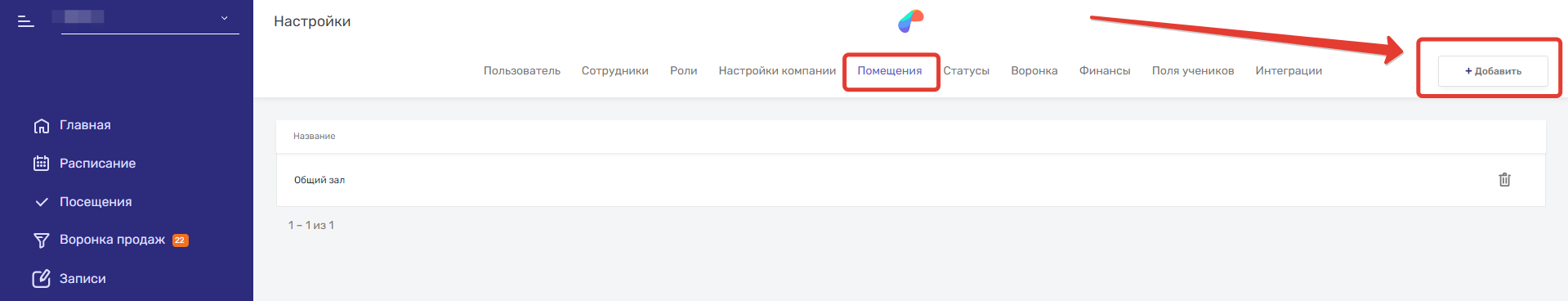Open the Интеграции tab
Screen dimensions: 1568x301
tap(1289, 71)
